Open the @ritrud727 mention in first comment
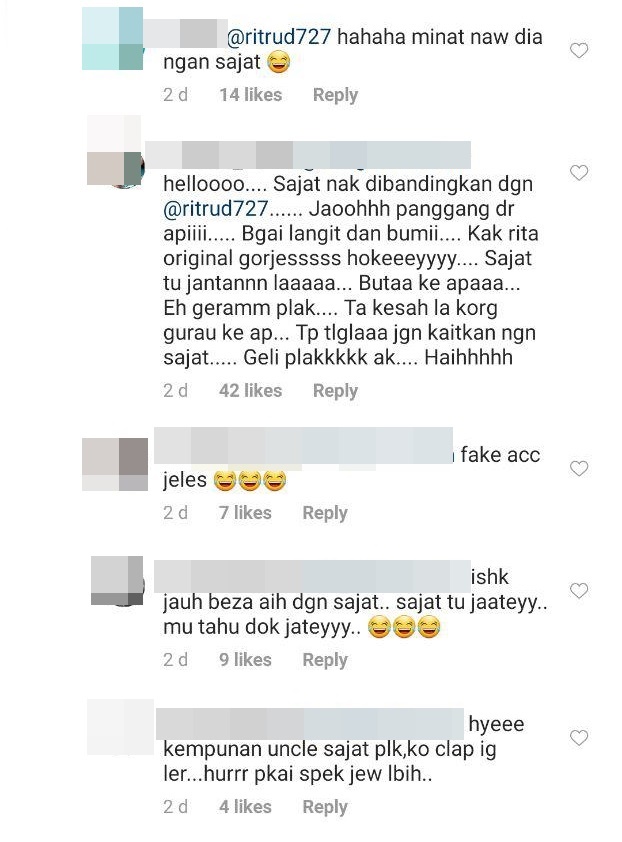 pos(279,37)
